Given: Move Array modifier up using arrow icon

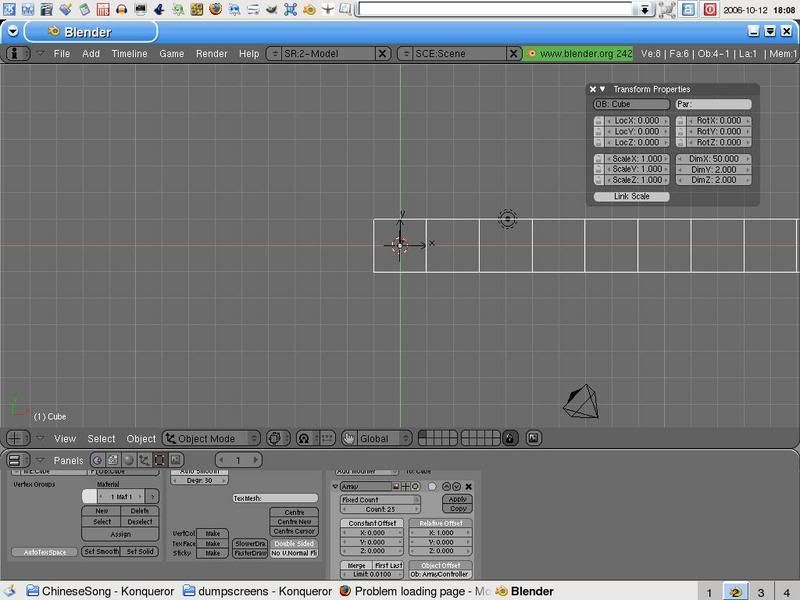Looking at the screenshot, I should tap(446, 487).
